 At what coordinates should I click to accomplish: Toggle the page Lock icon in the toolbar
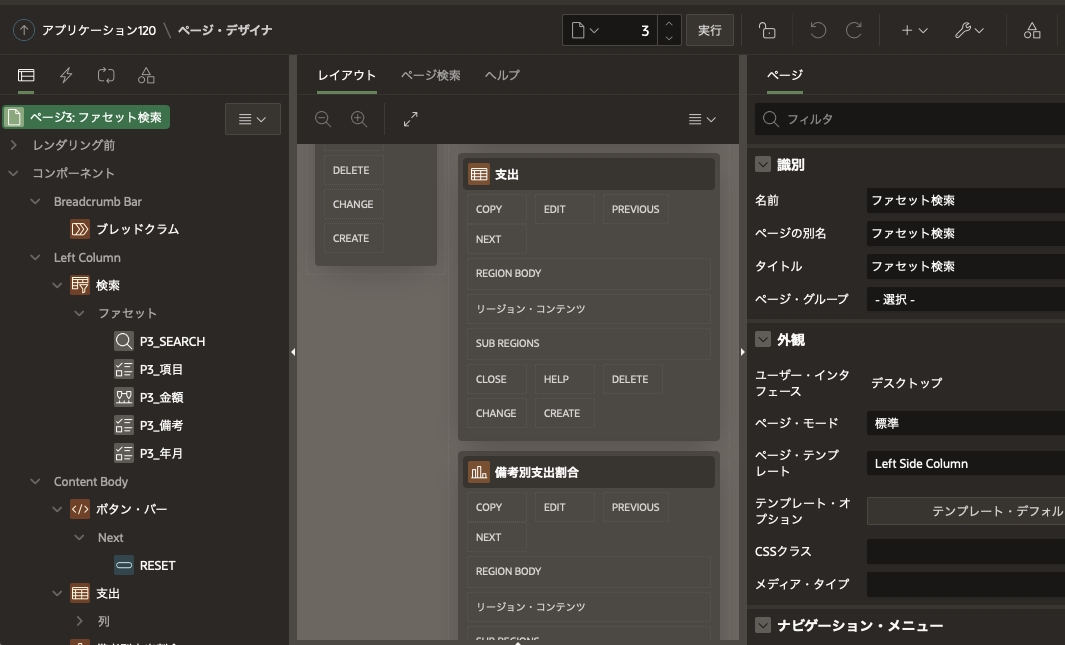point(766,30)
